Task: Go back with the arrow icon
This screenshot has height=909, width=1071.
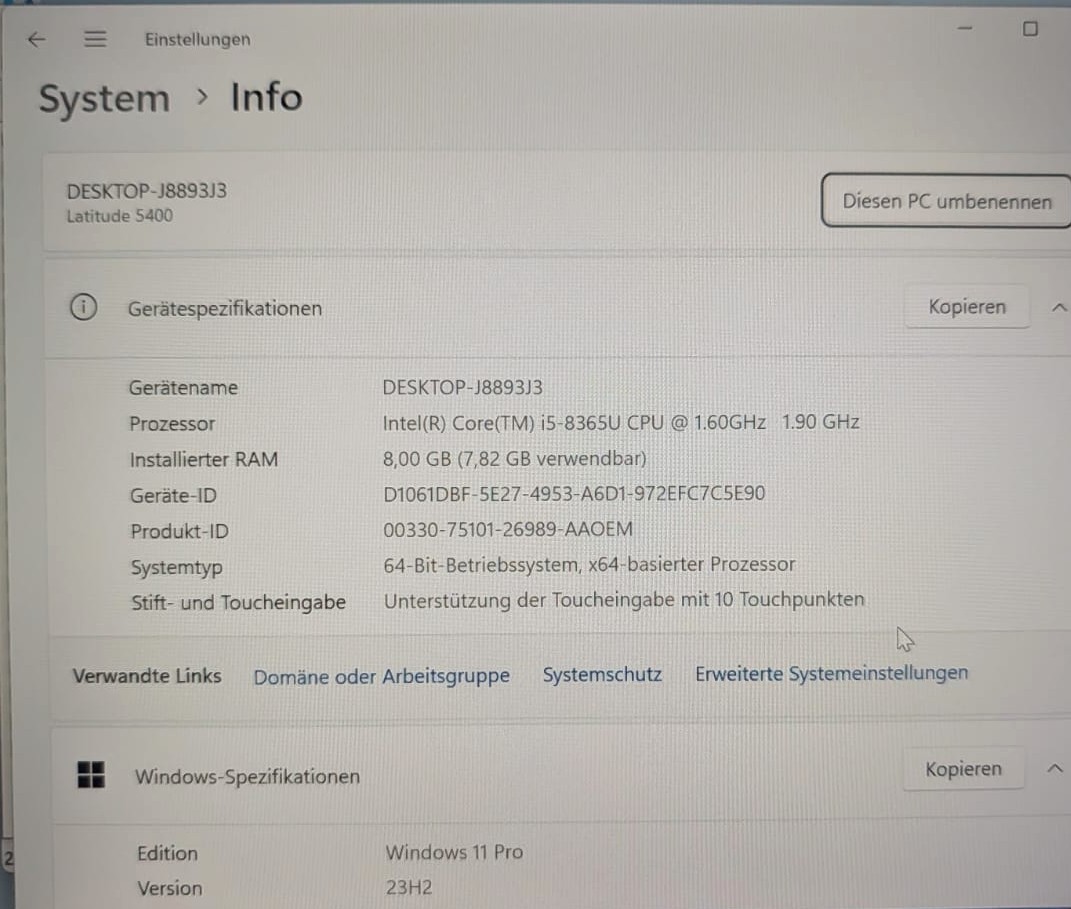Action: 37,40
